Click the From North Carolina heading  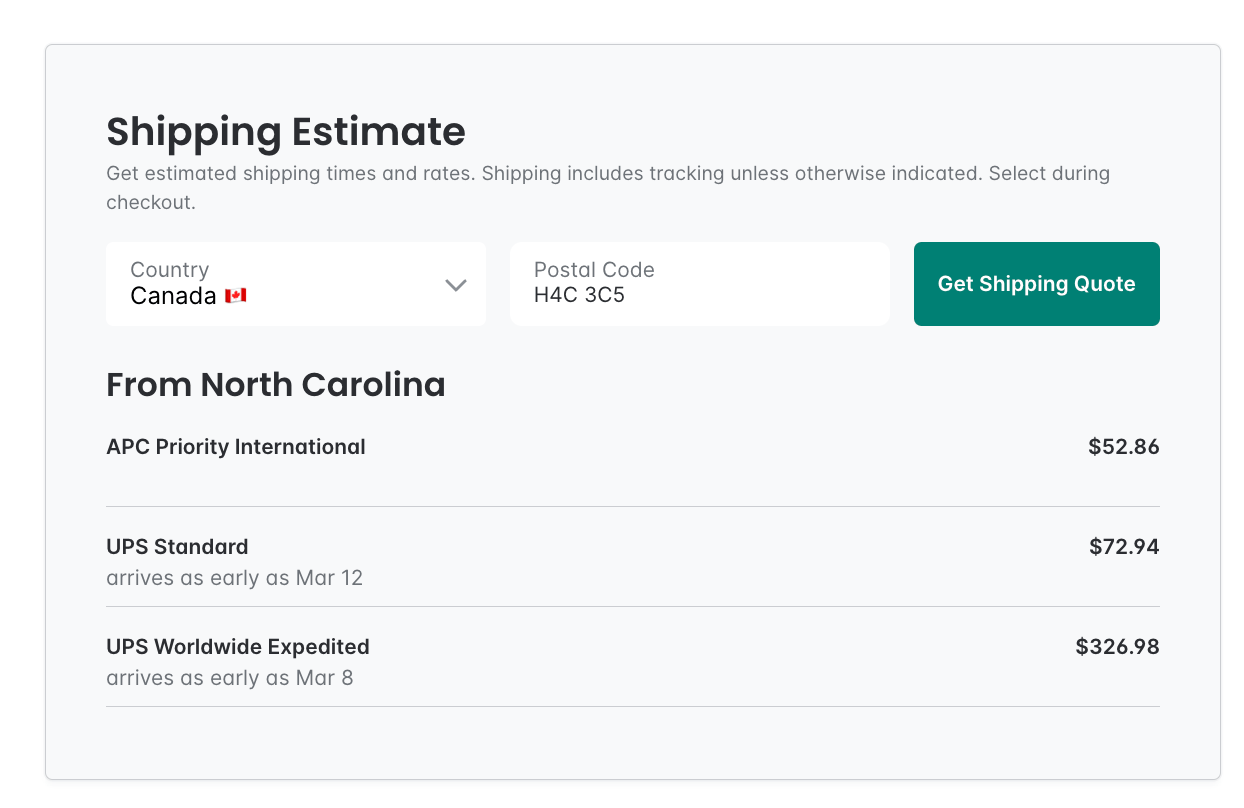tap(276, 384)
